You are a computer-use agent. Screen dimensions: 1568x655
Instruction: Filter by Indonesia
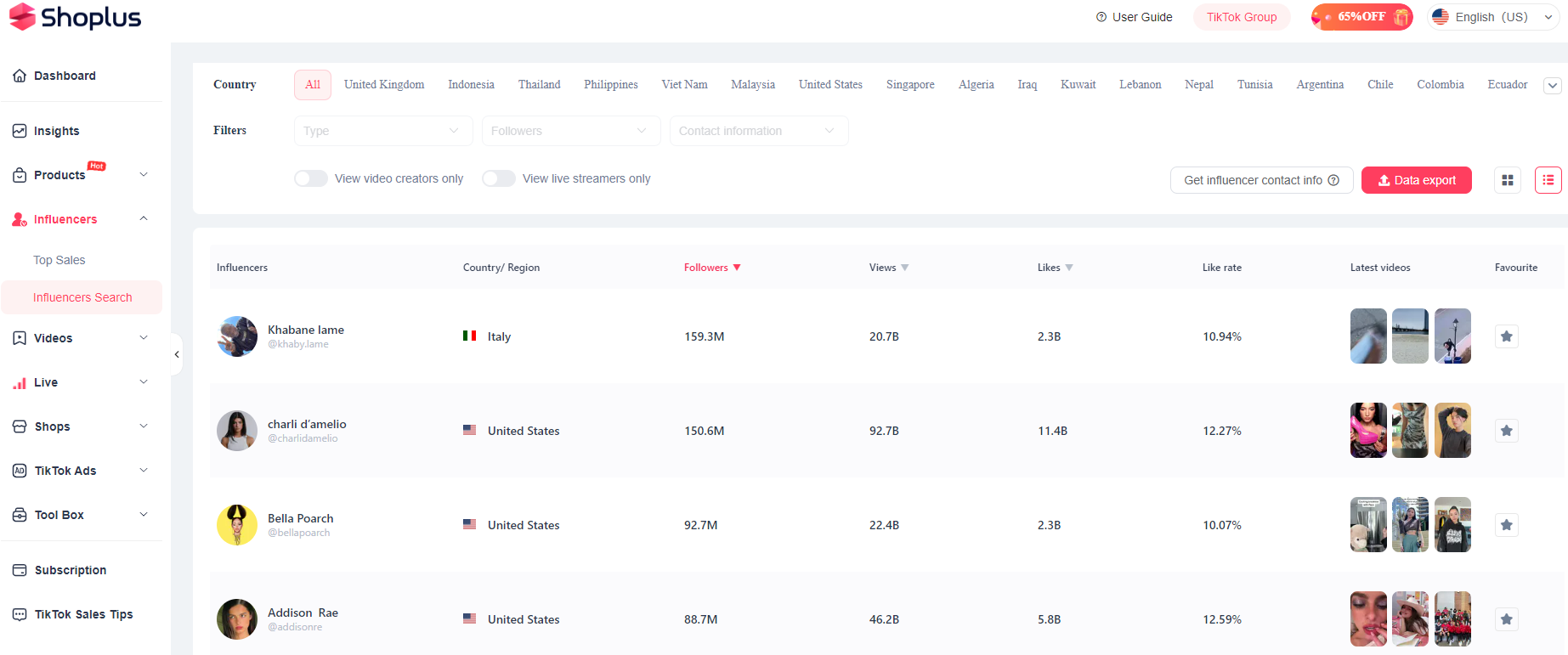click(471, 85)
